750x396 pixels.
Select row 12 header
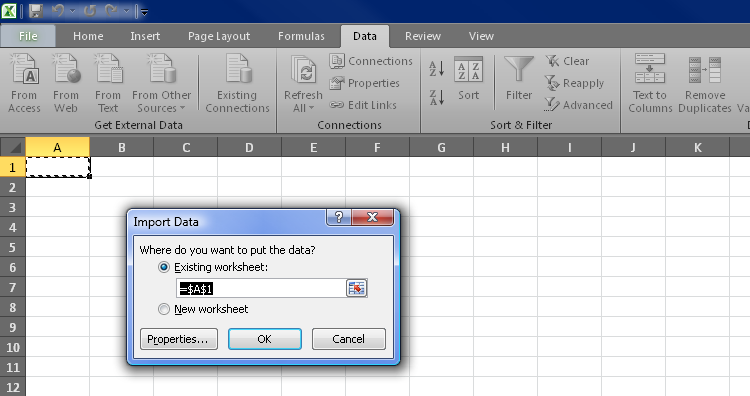[x=12, y=387]
